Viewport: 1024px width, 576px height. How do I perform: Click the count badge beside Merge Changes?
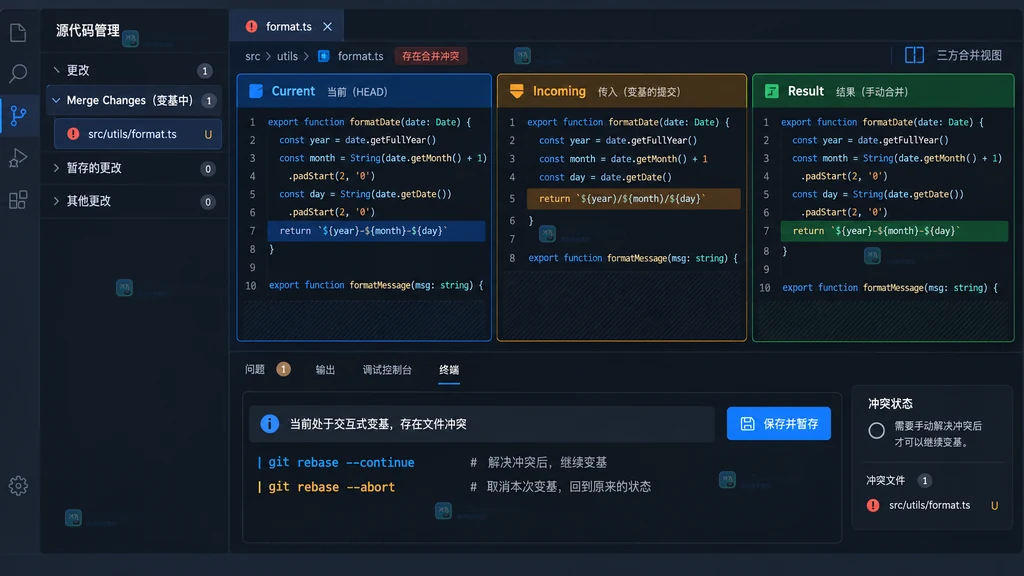click(208, 101)
